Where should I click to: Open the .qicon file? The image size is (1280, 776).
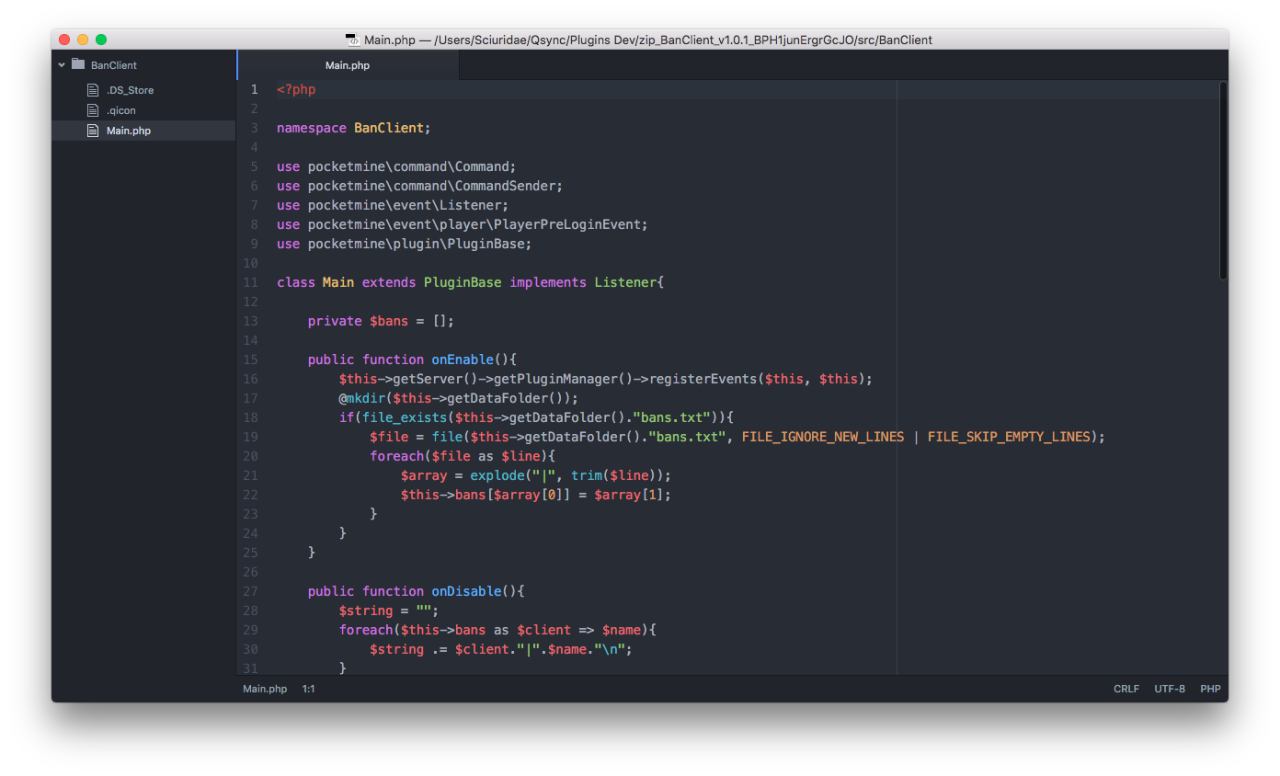click(x=121, y=110)
